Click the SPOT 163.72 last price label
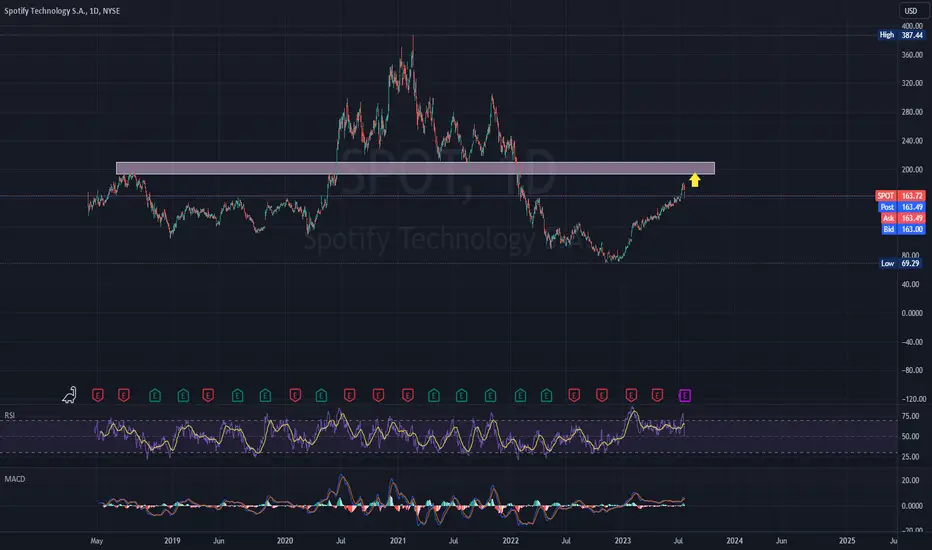 [x=900, y=196]
